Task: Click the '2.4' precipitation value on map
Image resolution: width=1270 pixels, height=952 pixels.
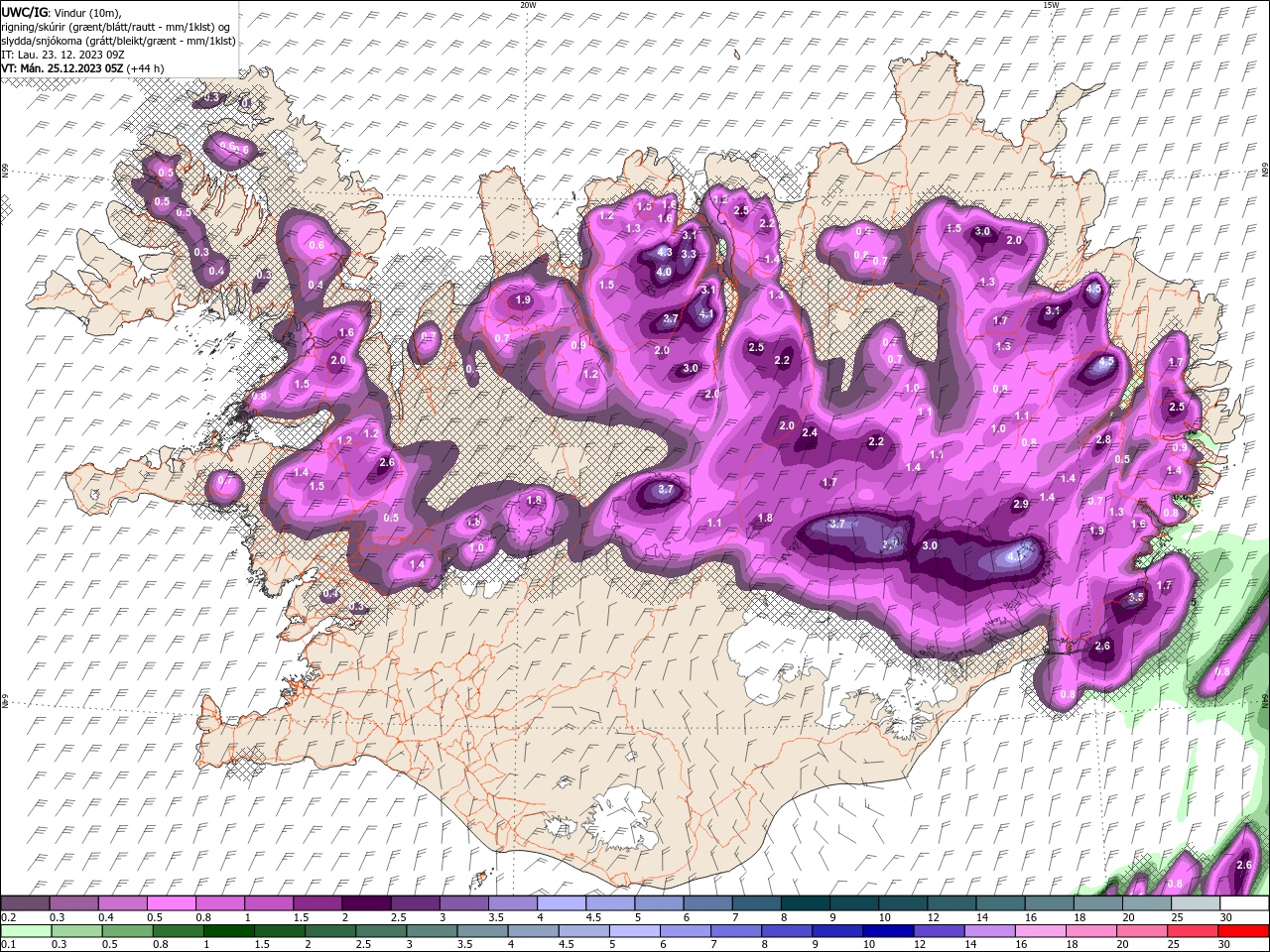Action: 810,432
